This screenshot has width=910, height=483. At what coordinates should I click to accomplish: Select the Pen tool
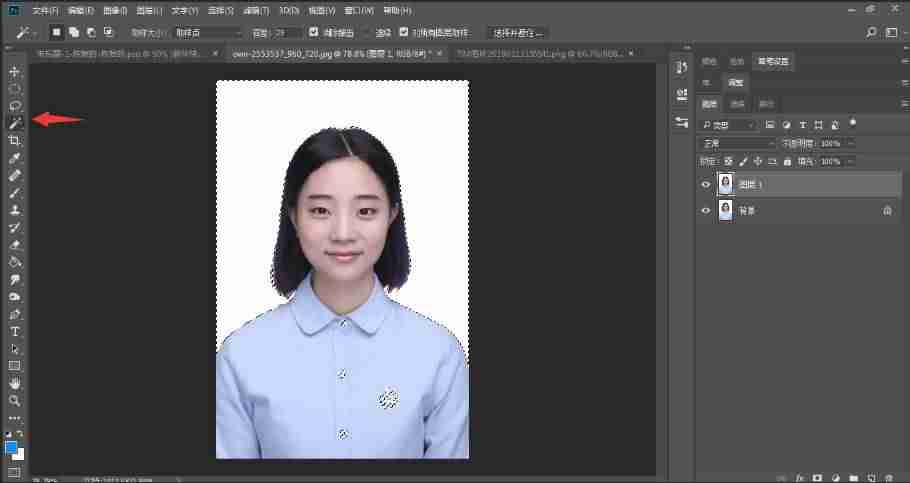pyautogui.click(x=15, y=314)
